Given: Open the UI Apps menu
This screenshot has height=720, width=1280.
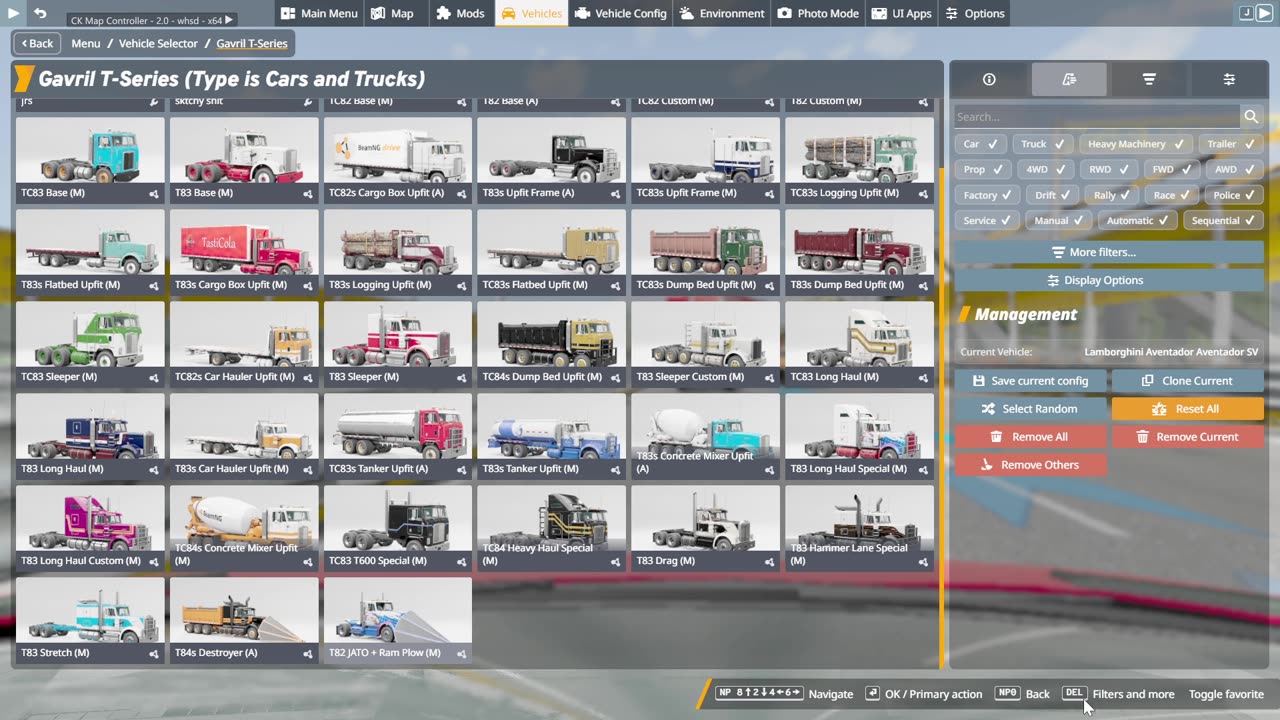Looking at the screenshot, I should 901,13.
